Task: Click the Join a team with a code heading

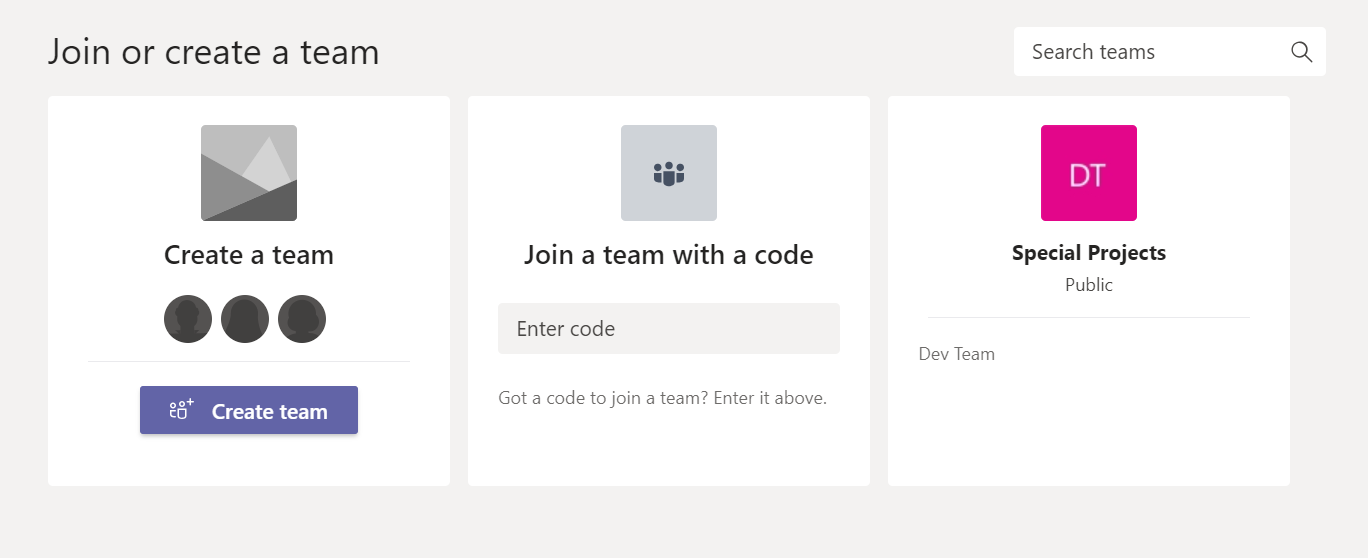Action: click(x=669, y=255)
